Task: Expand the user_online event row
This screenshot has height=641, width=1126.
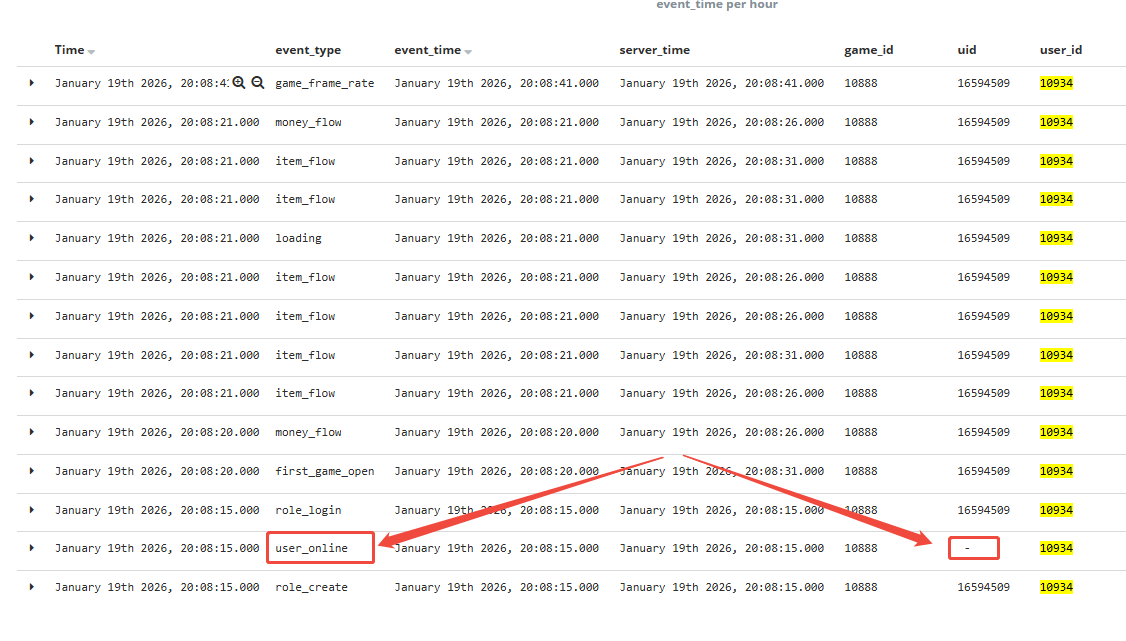Action: point(31,548)
